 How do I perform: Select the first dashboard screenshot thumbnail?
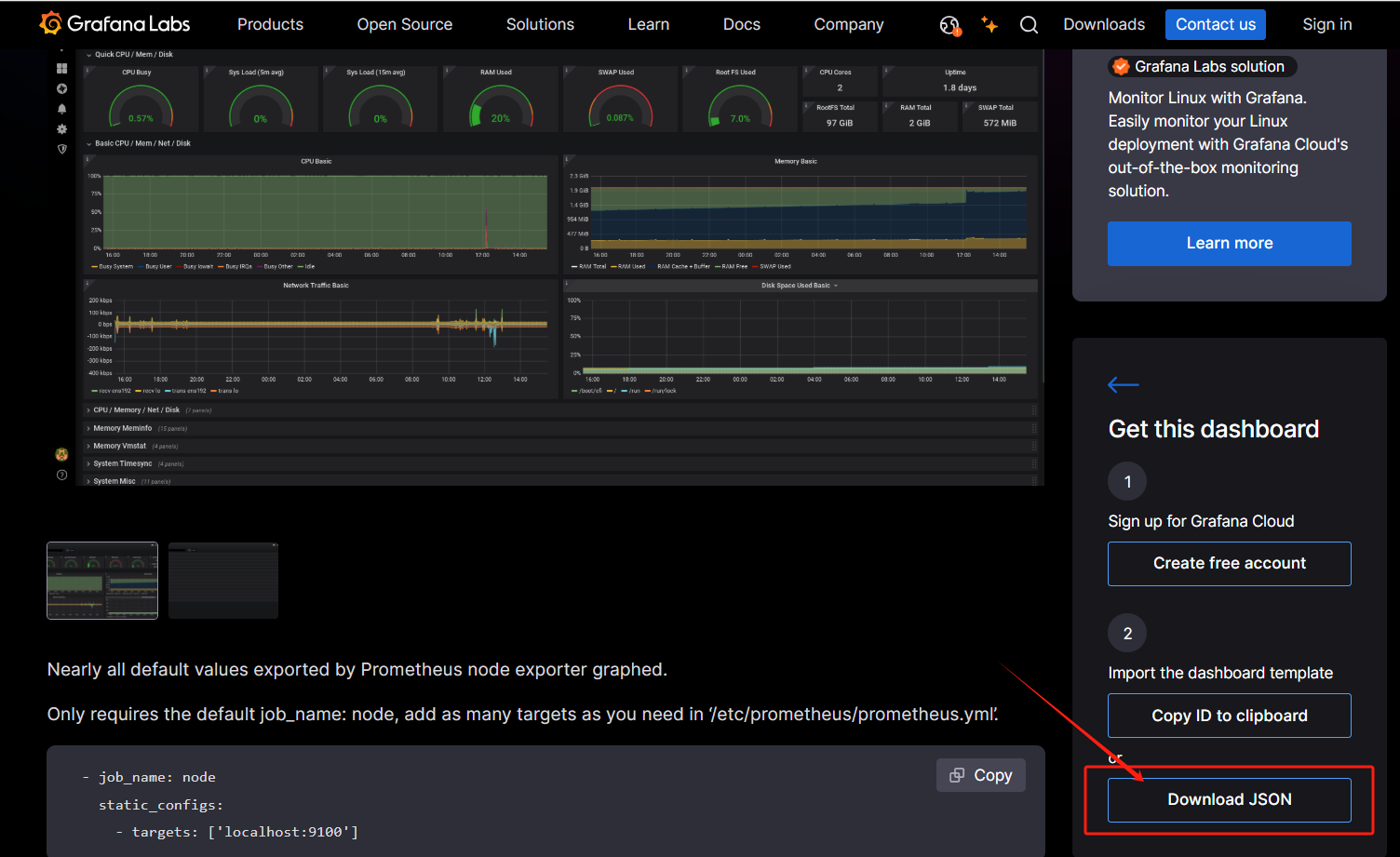point(102,581)
